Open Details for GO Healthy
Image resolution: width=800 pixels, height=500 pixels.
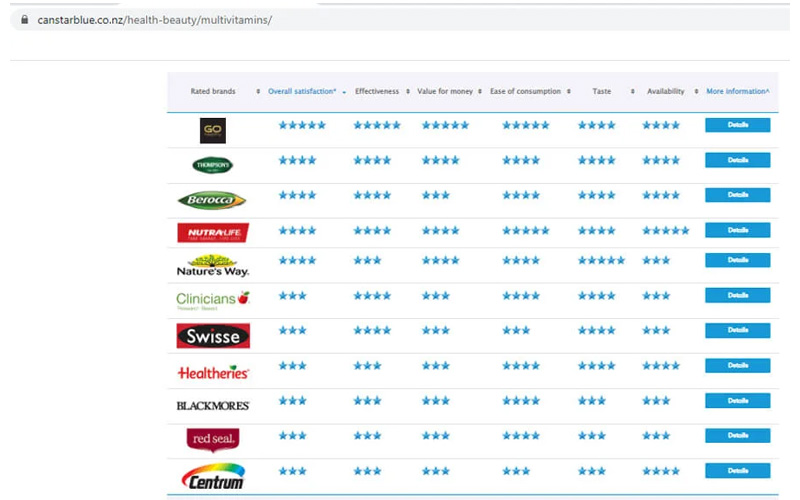click(x=738, y=125)
